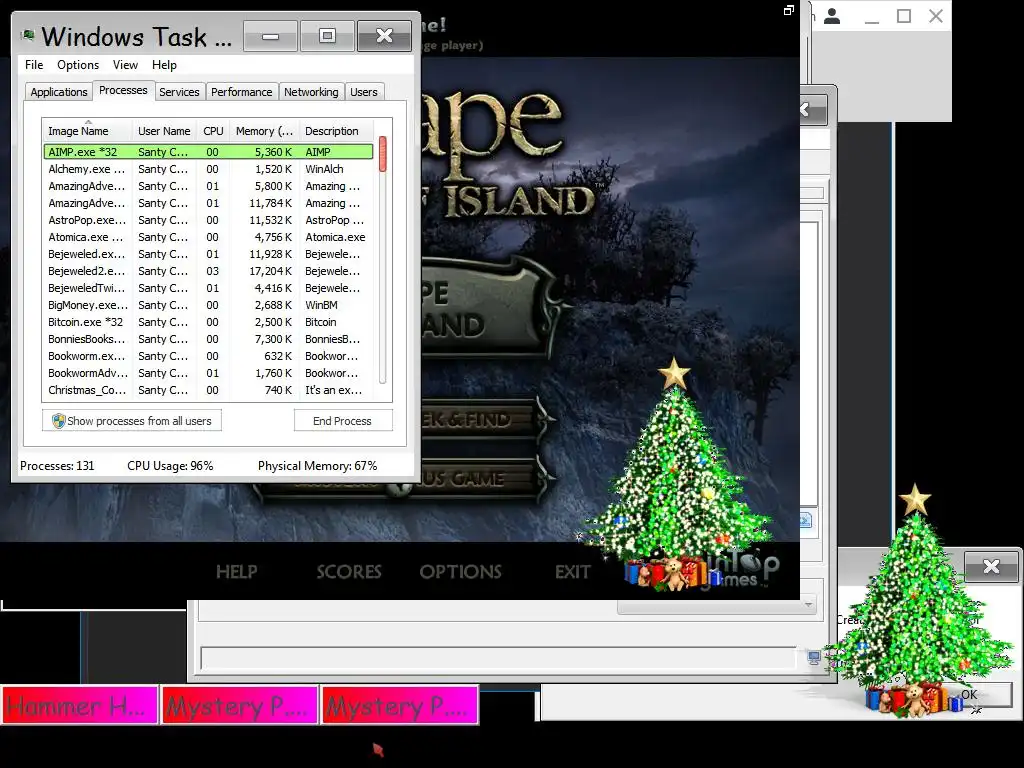Select the BejeweledTwi... process row

(x=208, y=287)
